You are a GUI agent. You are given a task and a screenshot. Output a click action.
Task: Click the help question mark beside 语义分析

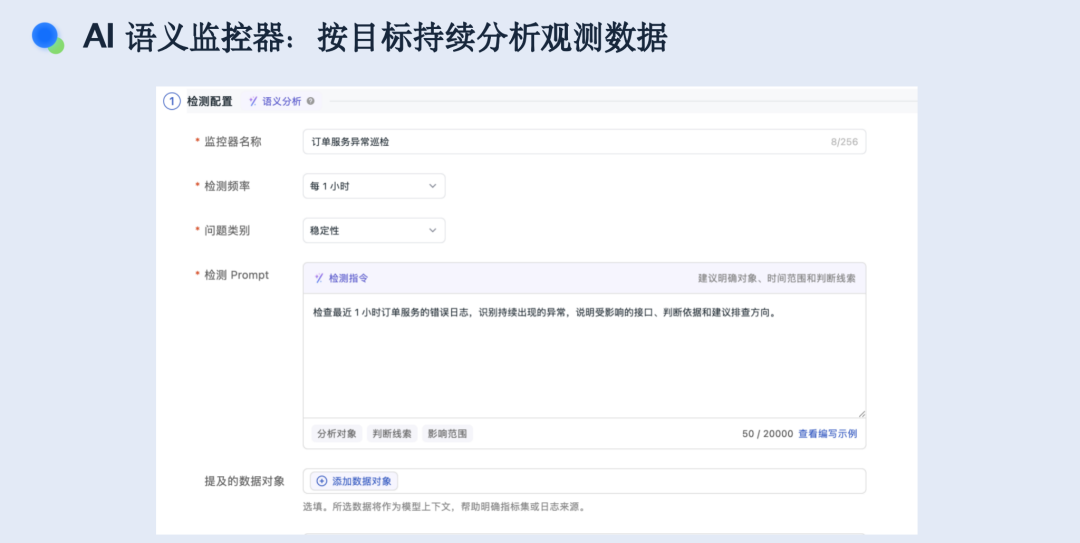(x=311, y=101)
